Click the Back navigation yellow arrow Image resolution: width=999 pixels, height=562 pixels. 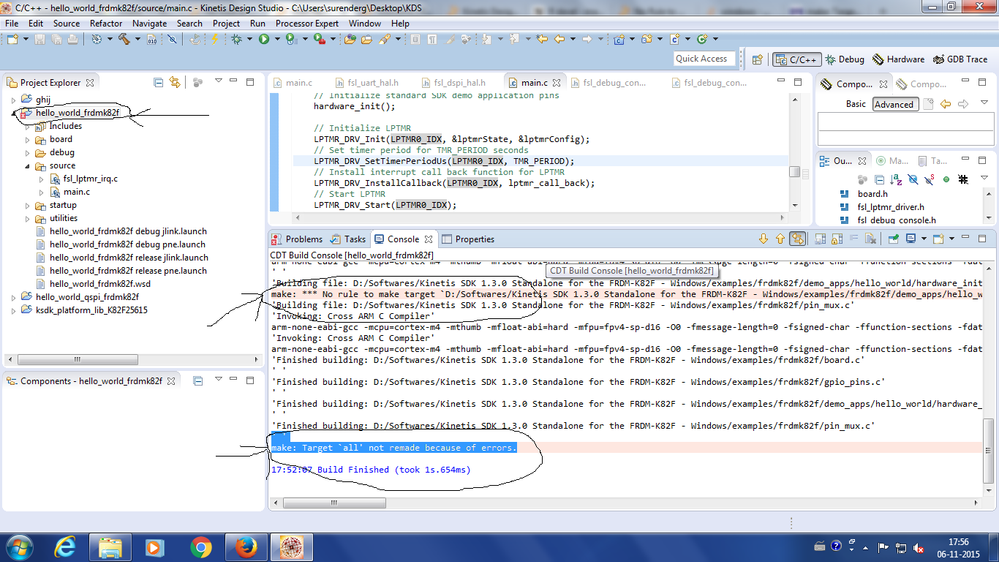tap(559, 40)
